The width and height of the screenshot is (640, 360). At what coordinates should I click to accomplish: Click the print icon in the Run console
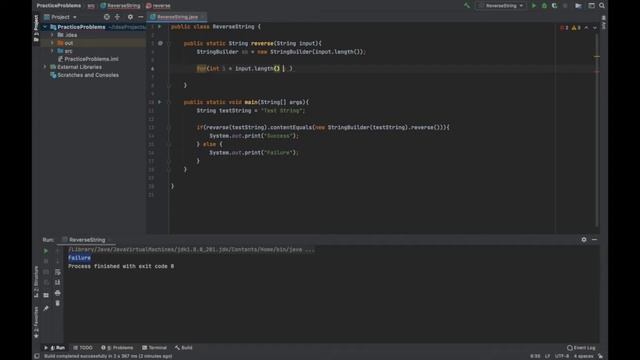click(x=58, y=293)
